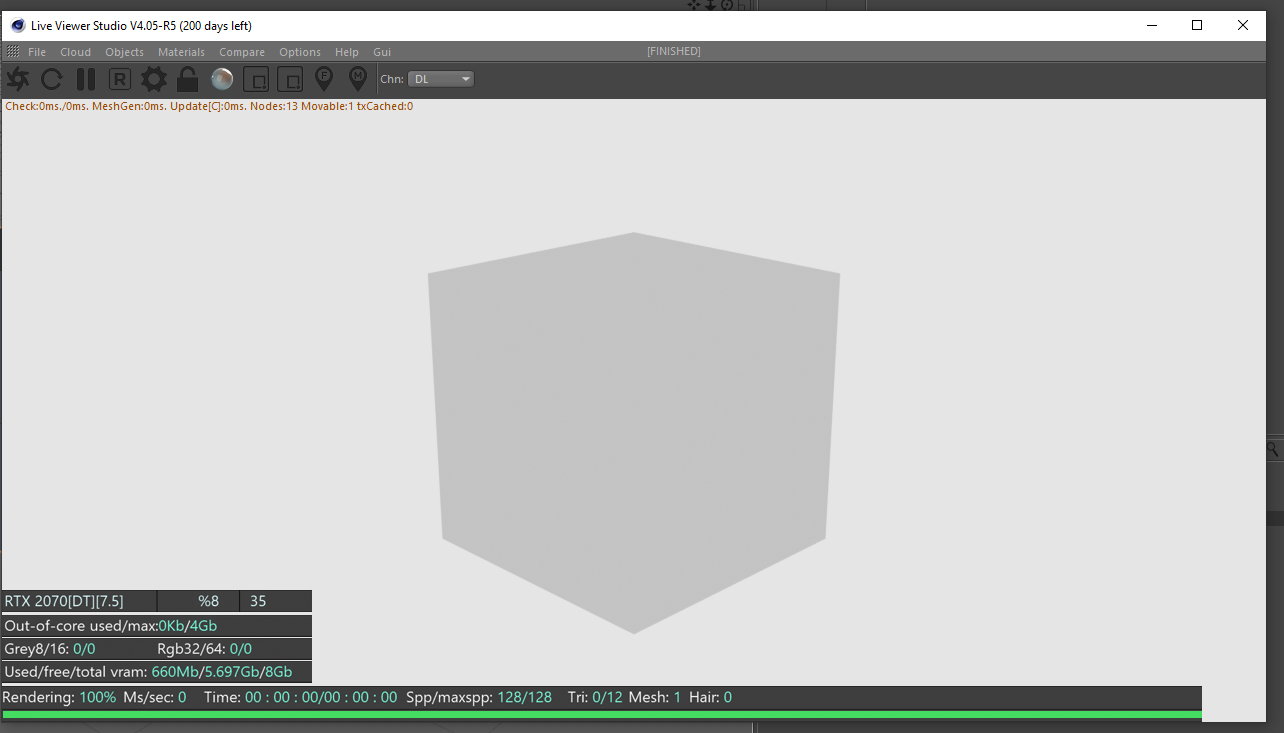
Task: Open the Options menu
Action: click(x=300, y=52)
